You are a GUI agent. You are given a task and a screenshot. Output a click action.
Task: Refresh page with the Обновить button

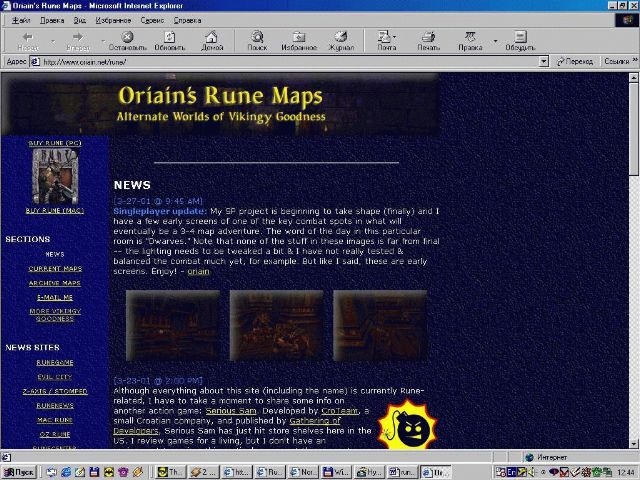(169, 41)
